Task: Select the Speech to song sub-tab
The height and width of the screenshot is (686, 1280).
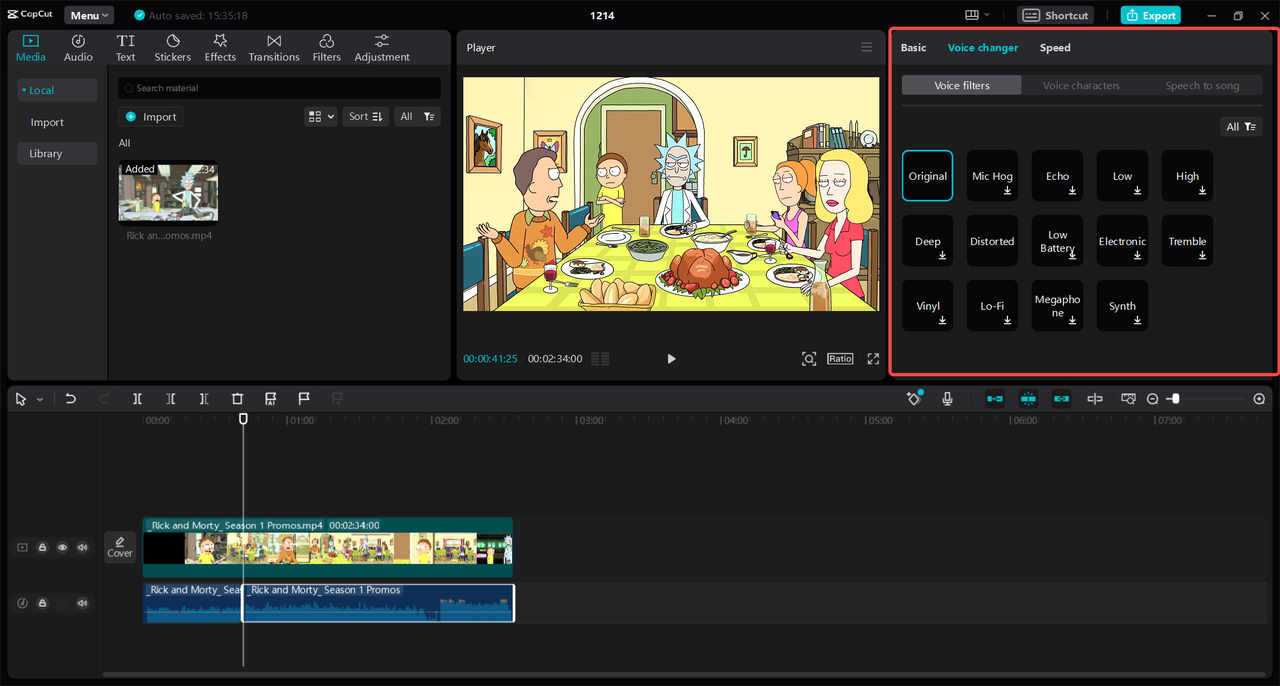Action: [1202, 86]
